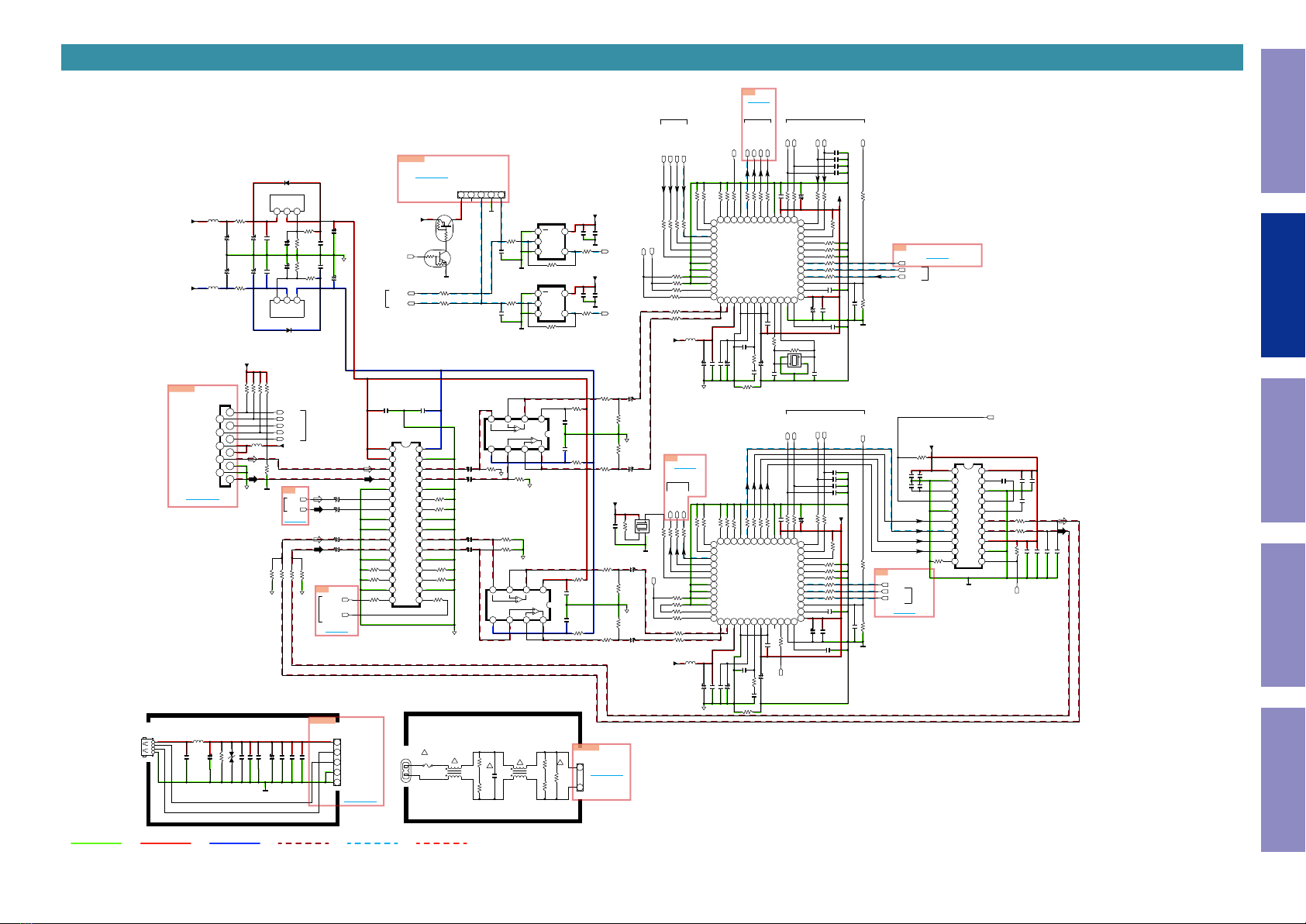Click the crystal oscillator symbol below the upper square chip

click(x=794, y=360)
